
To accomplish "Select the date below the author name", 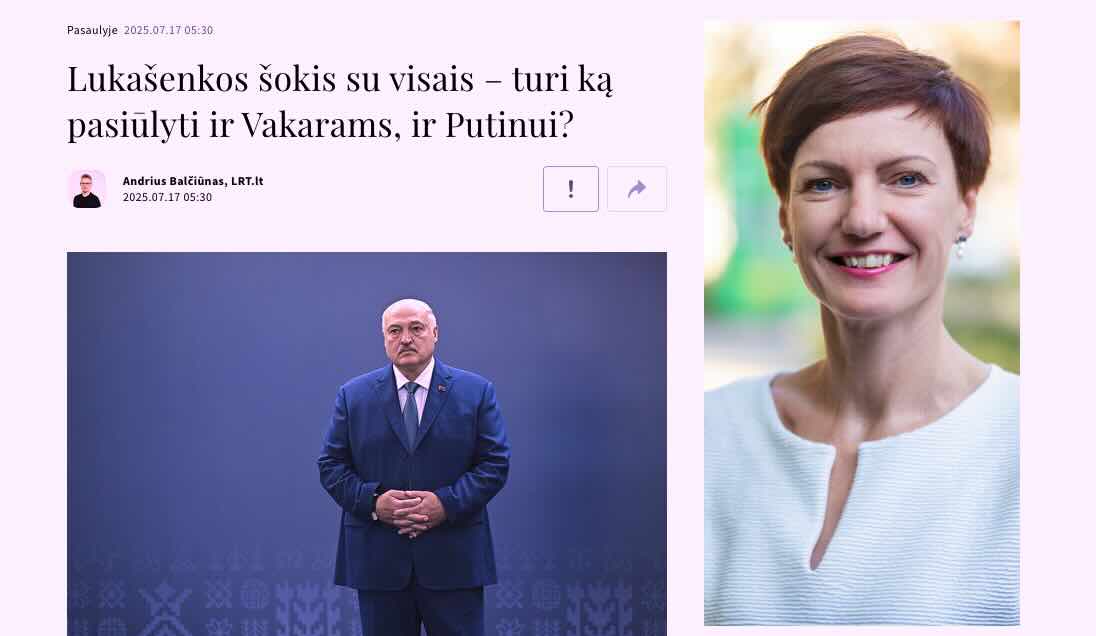I will 167,197.
